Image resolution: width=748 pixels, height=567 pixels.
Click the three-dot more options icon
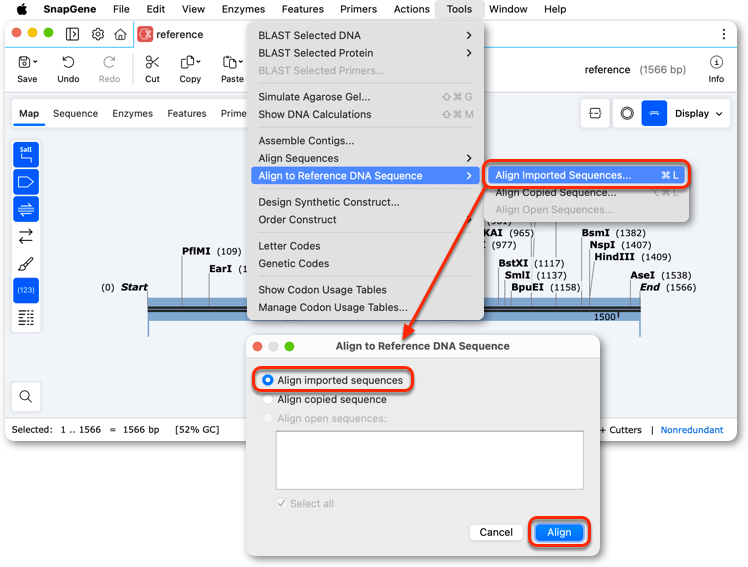724,34
